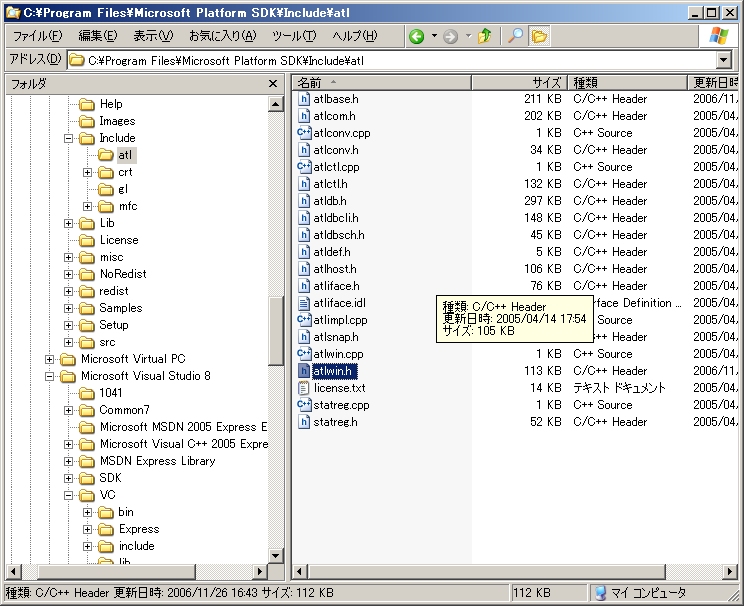Screen dimensions: 744x606
Task: Open the Forward button history dropdown arrow
Action: 468,36
